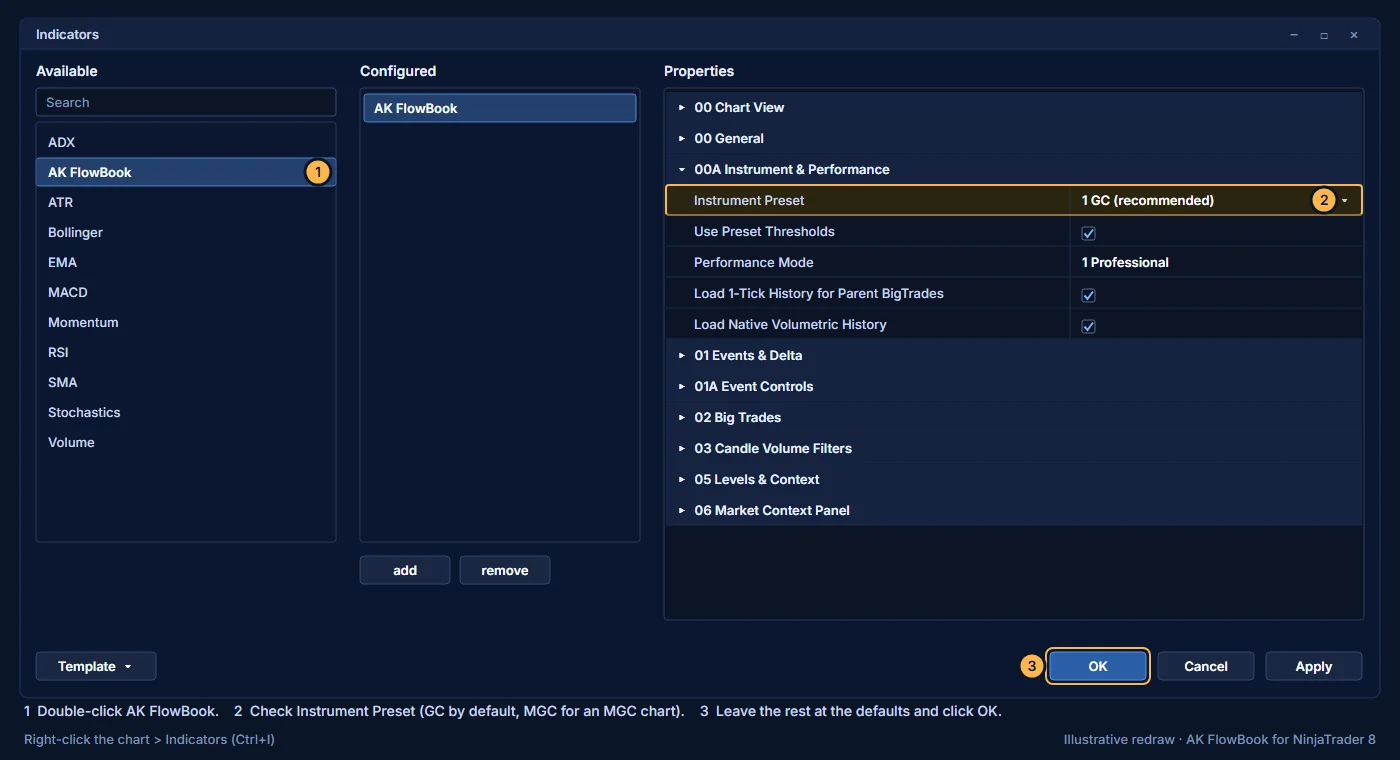This screenshot has height=760, width=1400.
Task: Expand the 01A Event Controls section
Action: [x=1014, y=386]
